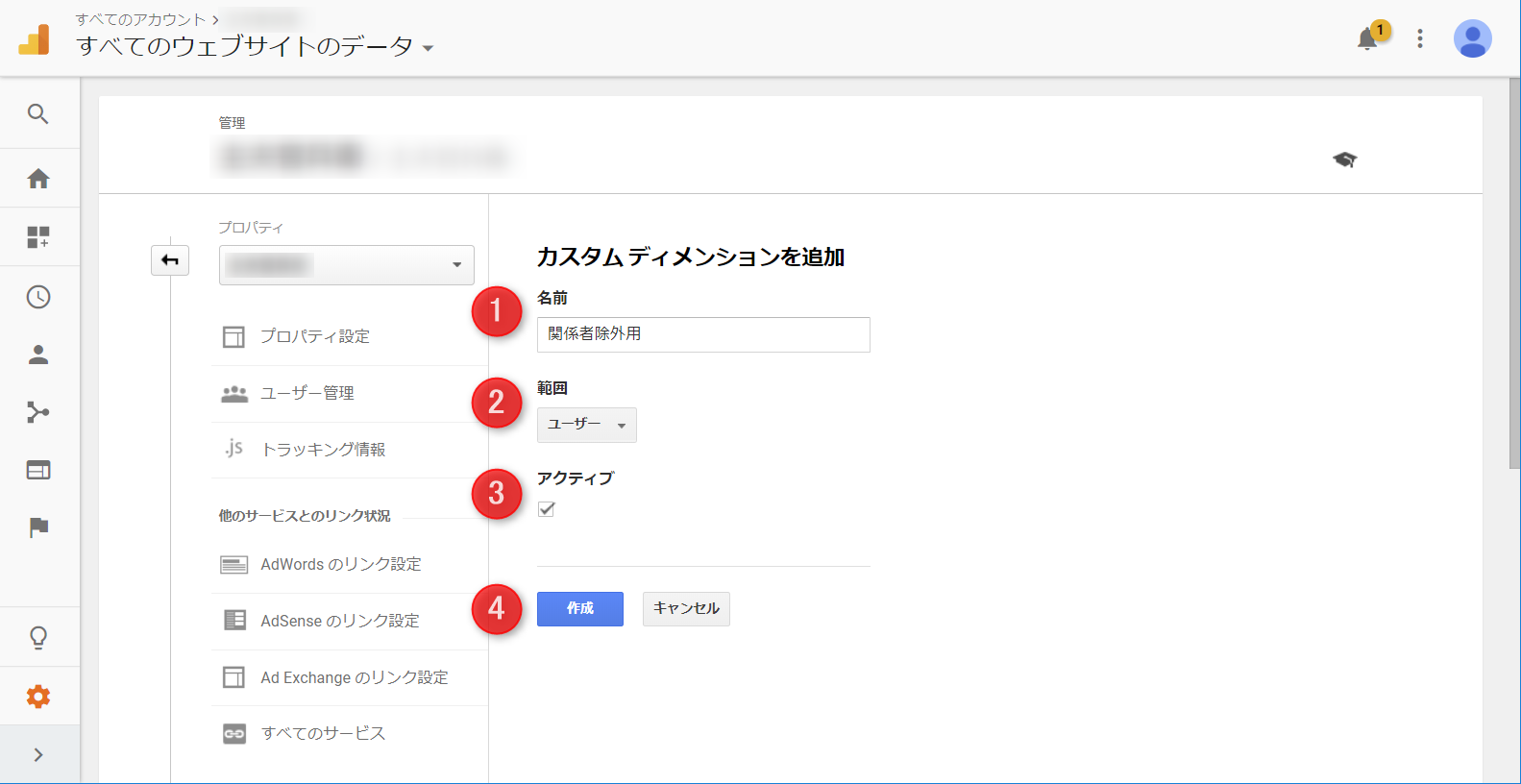
Task: Click the 名前 text input field
Action: tap(703, 334)
